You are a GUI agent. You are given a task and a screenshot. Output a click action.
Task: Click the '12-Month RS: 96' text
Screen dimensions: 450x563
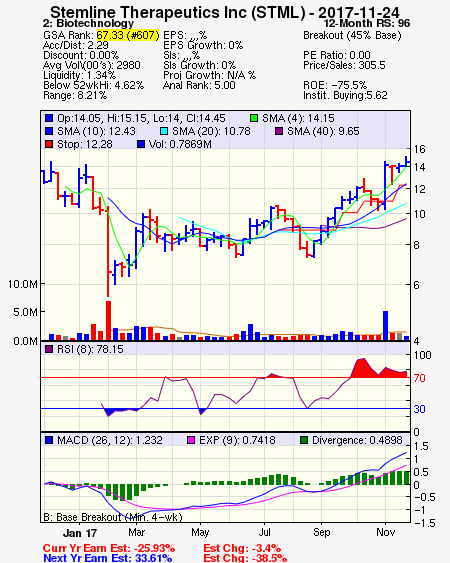pos(367,24)
